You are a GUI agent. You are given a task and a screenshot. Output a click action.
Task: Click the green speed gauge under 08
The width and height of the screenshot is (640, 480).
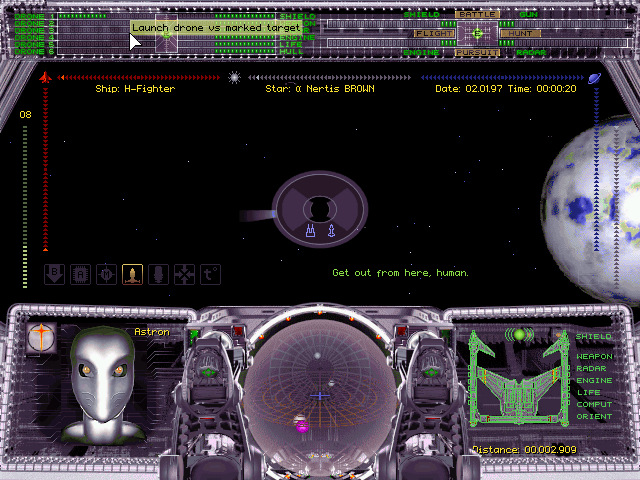tap(25, 207)
